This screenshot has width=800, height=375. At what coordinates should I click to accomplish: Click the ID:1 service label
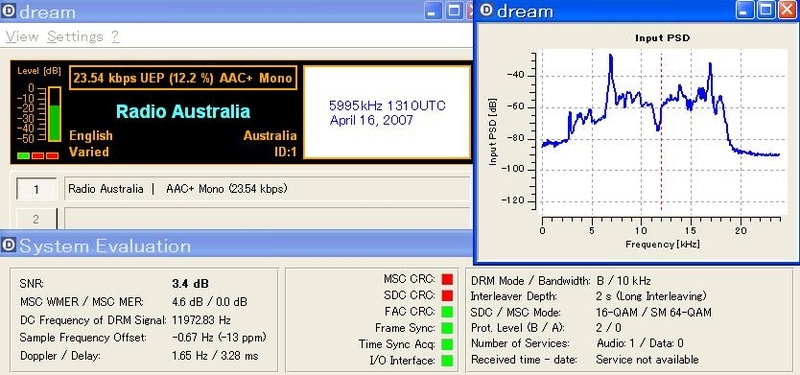pyautogui.click(x=285, y=152)
